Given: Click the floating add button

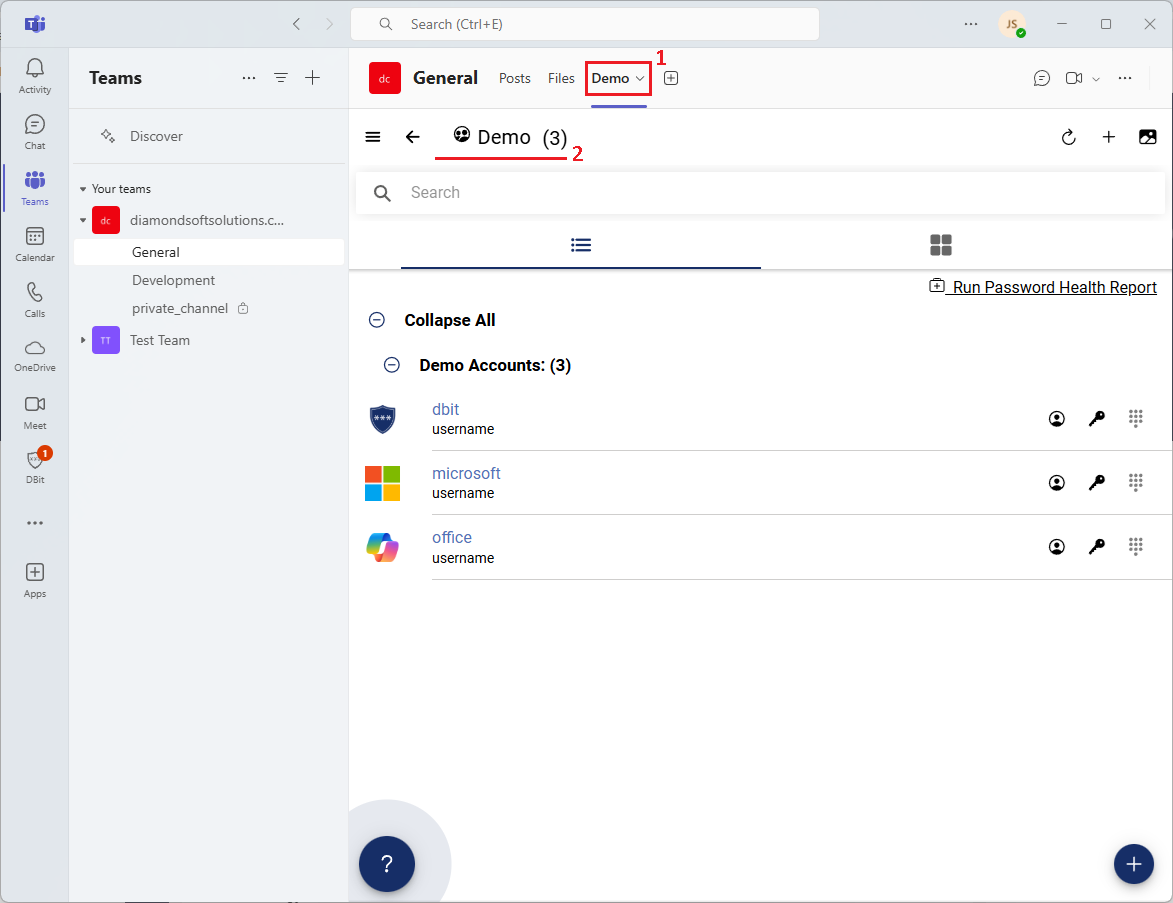Looking at the screenshot, I should pos(1133,864).
